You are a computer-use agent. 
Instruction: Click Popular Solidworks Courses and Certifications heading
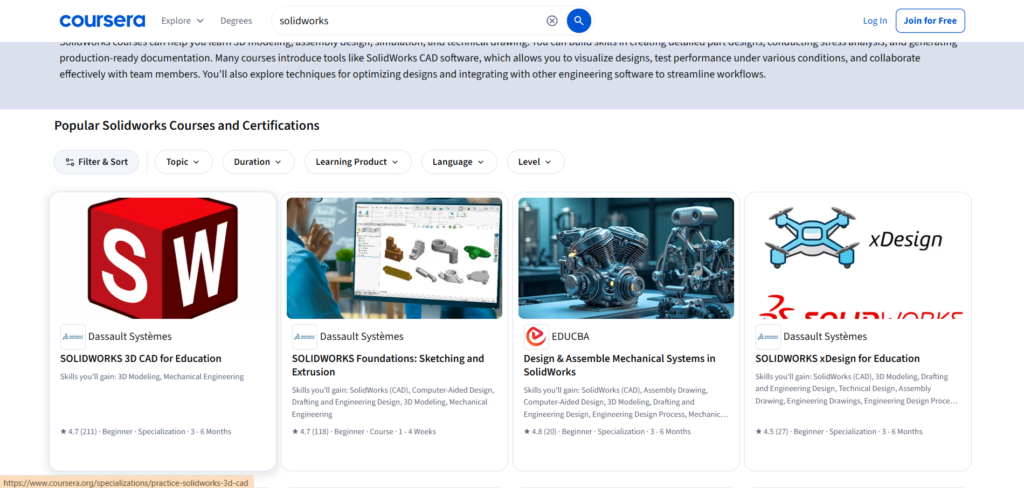point(187,125)
